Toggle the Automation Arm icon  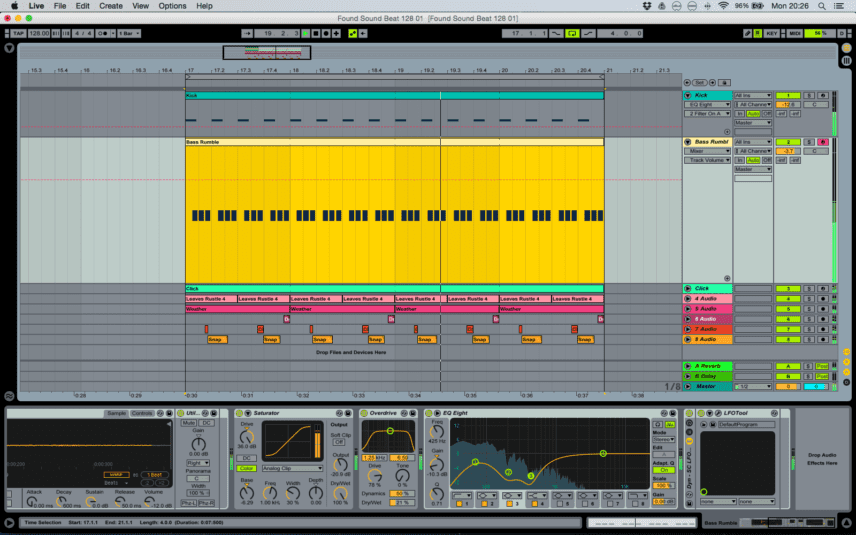(353, 33)
